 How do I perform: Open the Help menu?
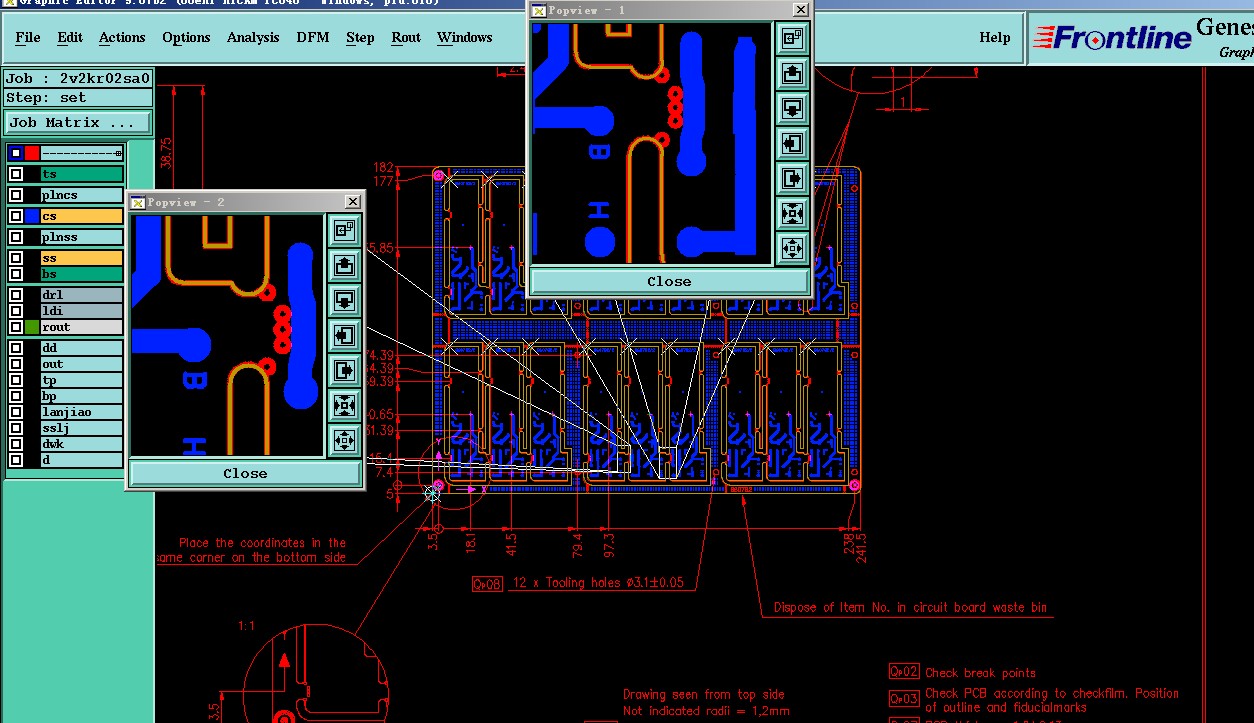point(995,38)
